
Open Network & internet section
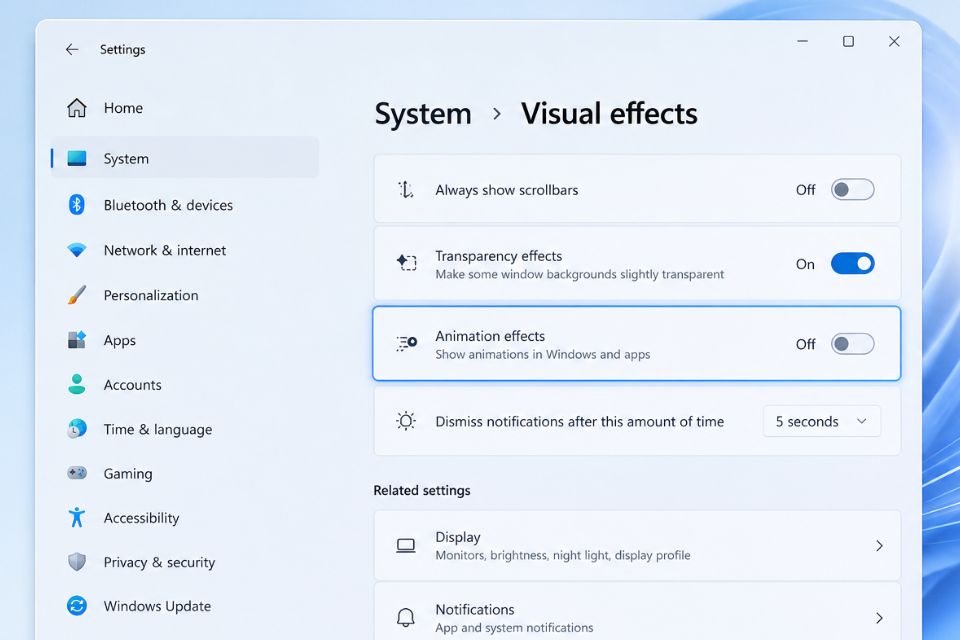coord(185,250)
